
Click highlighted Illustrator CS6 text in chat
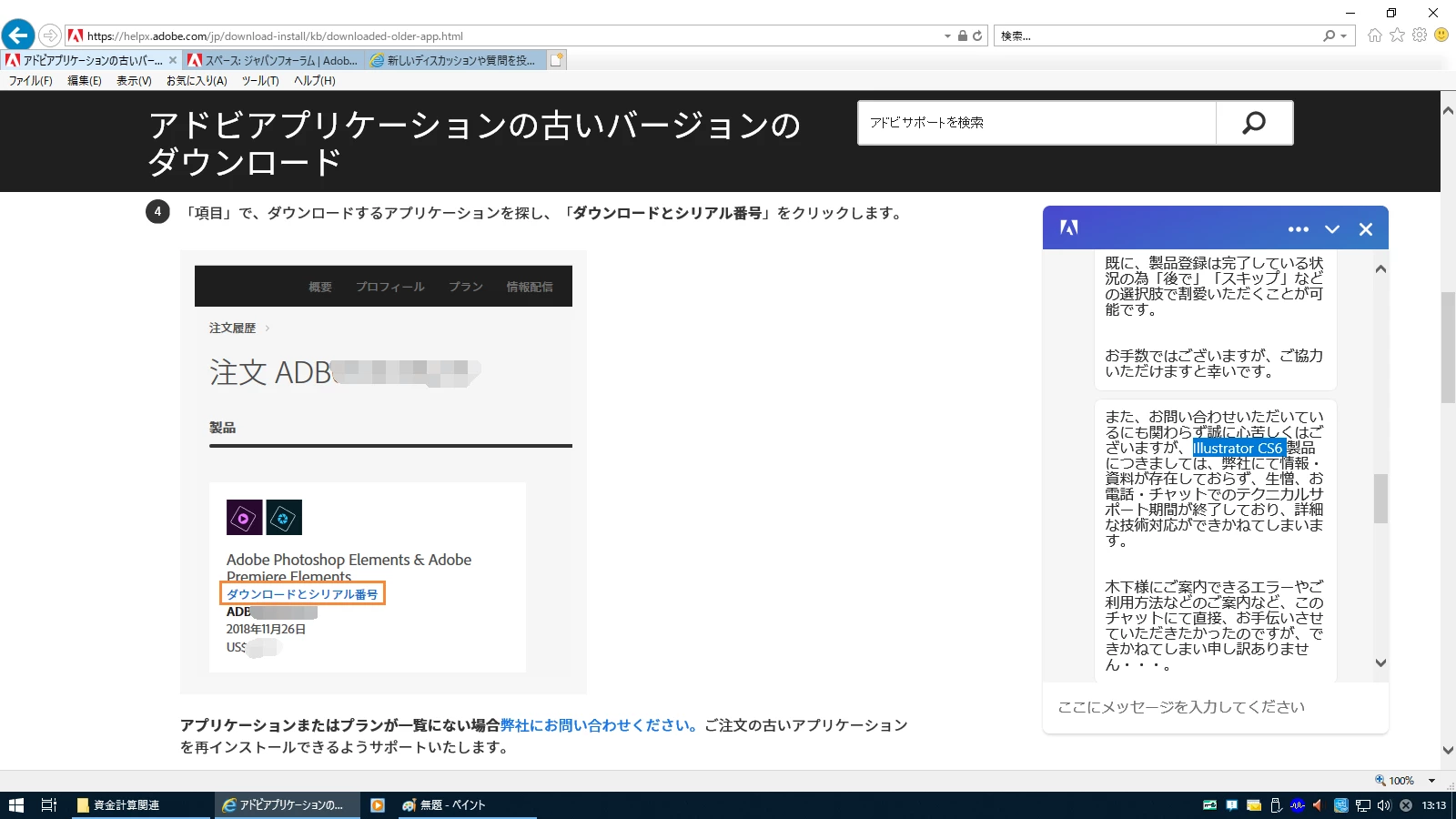point(1238,448)
